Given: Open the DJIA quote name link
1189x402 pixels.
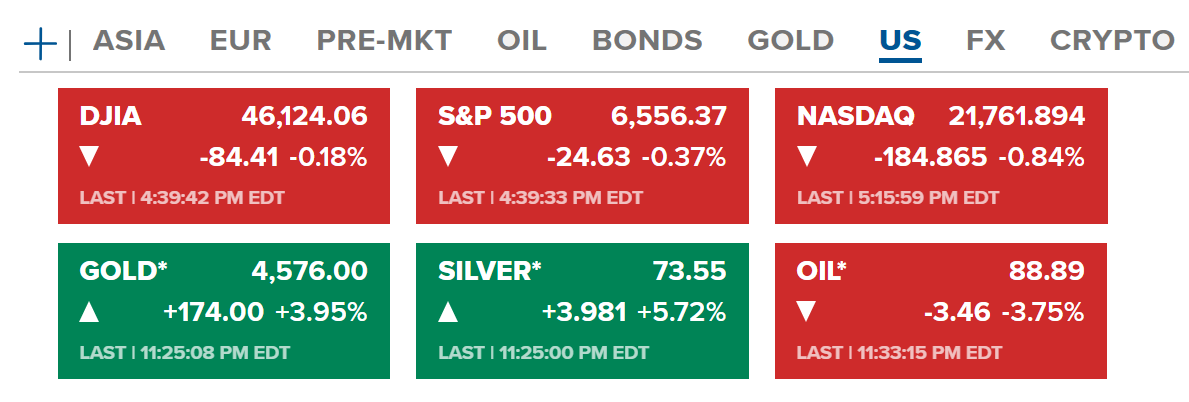Looking at the screenshot, I should tap(111, 116).
